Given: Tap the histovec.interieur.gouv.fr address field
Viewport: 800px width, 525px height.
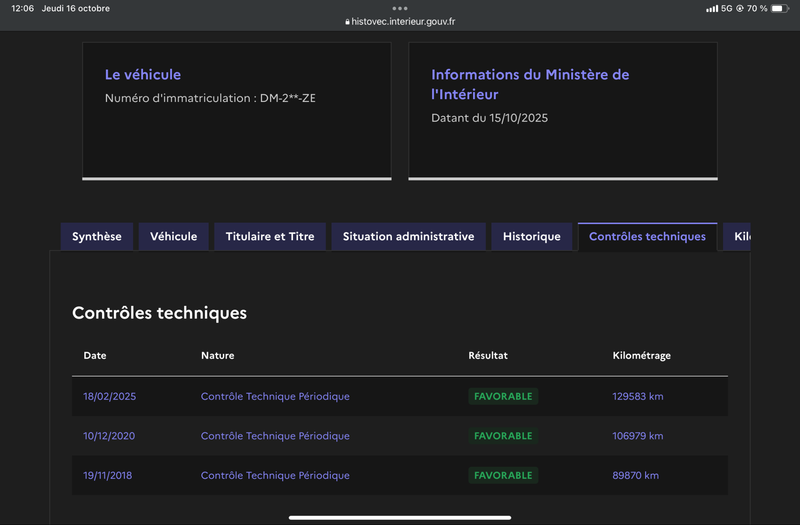Looking at the screenshot, I should click(403, 21).
